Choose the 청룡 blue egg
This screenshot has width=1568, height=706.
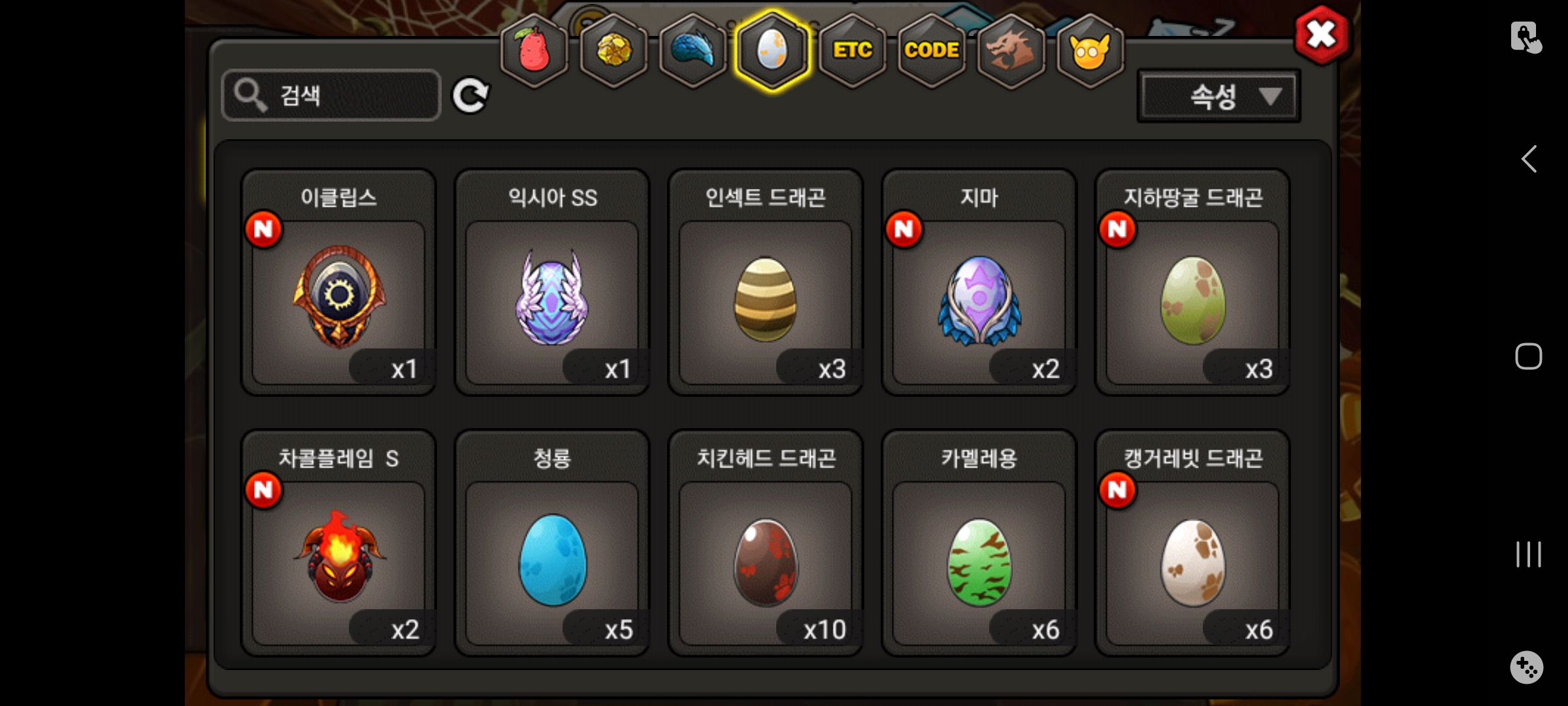[552, 543]
